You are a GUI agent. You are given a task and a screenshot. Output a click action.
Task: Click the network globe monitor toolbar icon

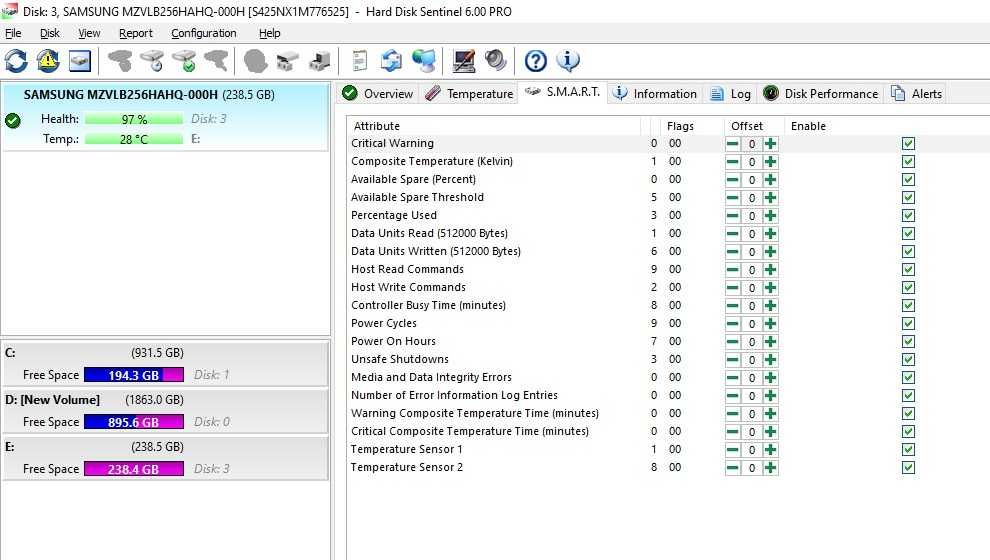point(424,61)
